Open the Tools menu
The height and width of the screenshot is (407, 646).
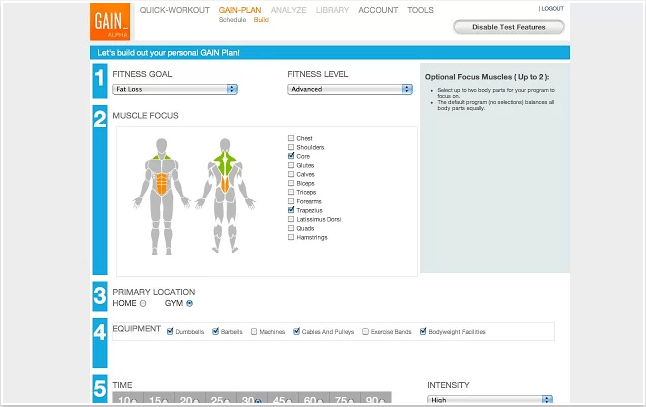pyautogui.click(x=420, y=10)
